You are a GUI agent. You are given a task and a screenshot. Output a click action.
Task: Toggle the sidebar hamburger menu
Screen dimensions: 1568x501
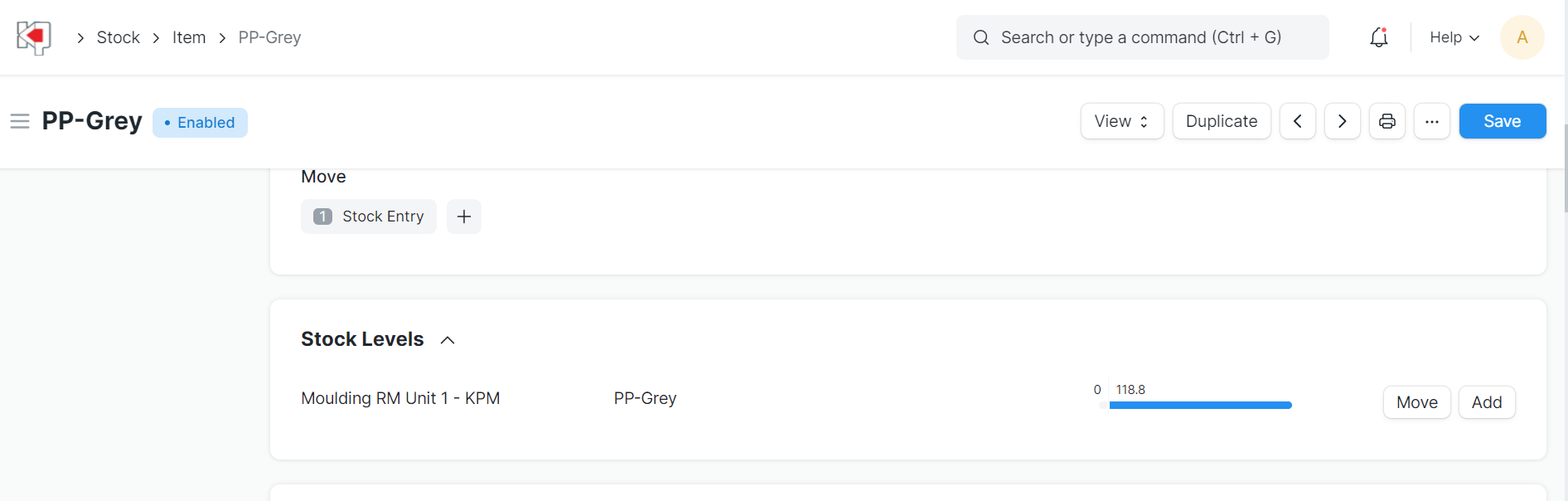(20, 122)
